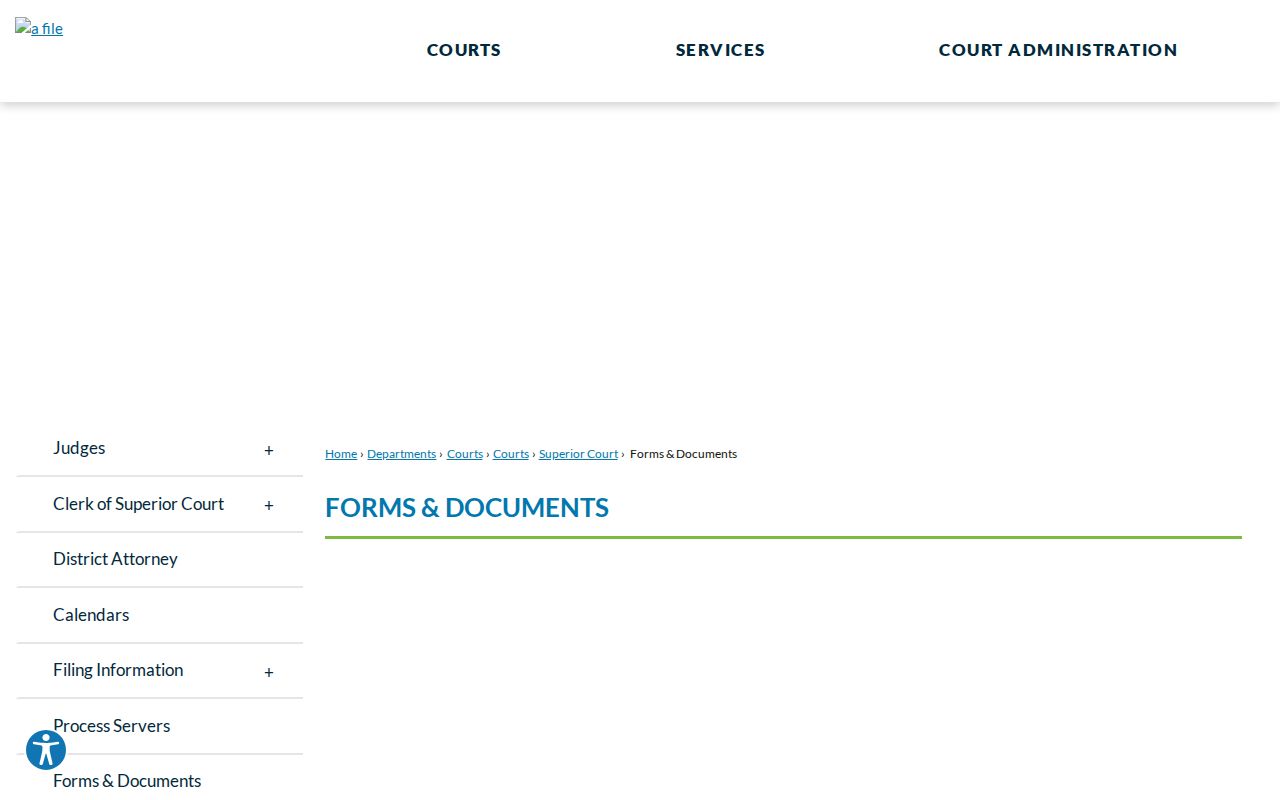1280x800 pixels.
Task: Click the Forms & Documents breadcrumb text
Action: pyautogui.click(x=683, y=454)
